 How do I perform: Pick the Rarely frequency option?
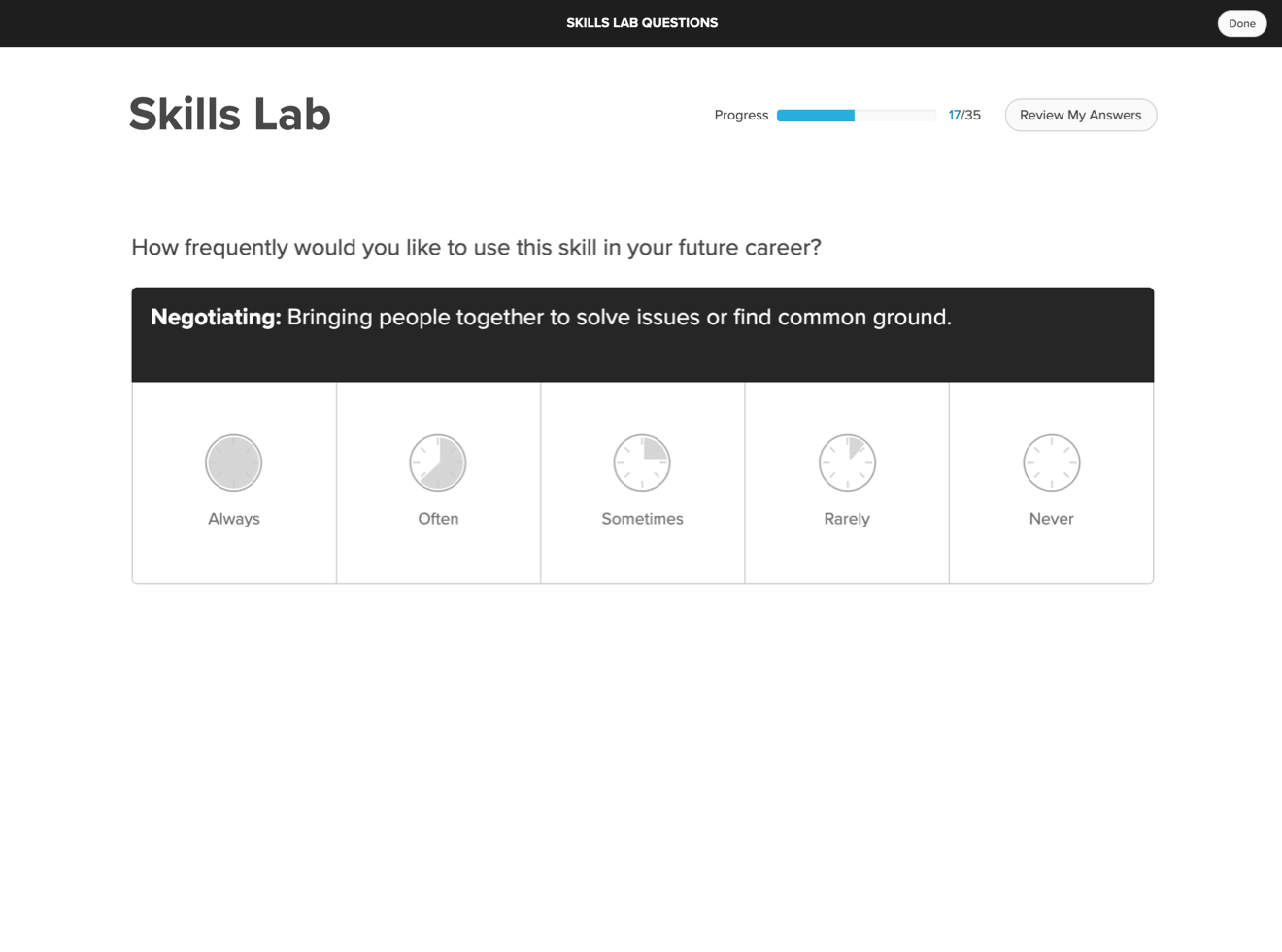[847, 483]
